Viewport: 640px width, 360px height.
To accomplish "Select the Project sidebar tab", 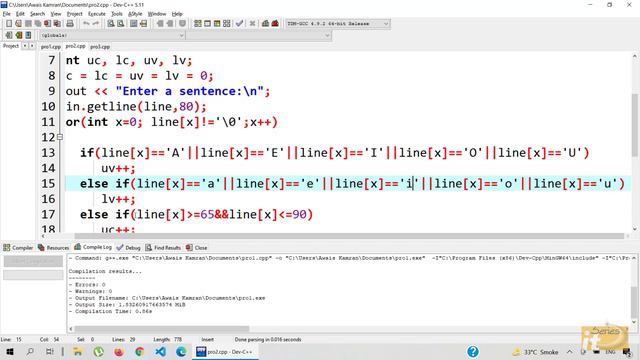I will coord(11,46).
